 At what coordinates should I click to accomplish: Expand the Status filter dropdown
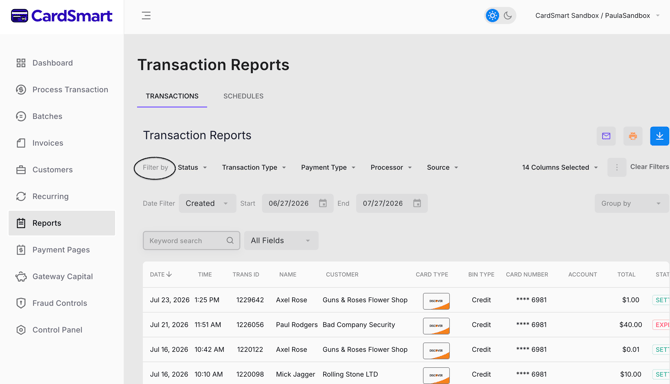click(x=192, y=167)
